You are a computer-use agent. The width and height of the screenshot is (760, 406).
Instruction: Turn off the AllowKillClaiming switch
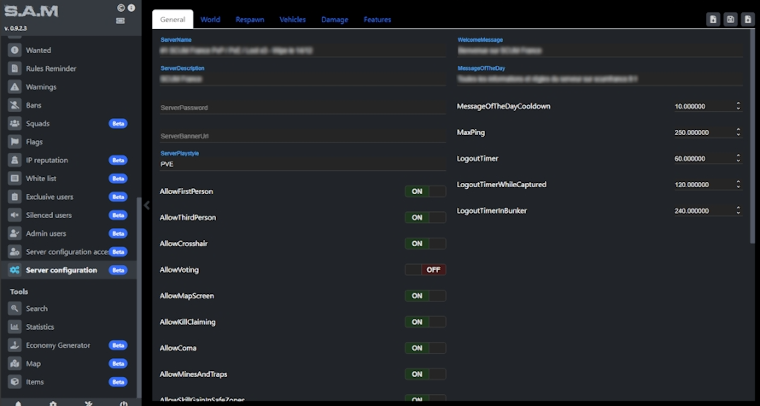(x=425, y=322)
